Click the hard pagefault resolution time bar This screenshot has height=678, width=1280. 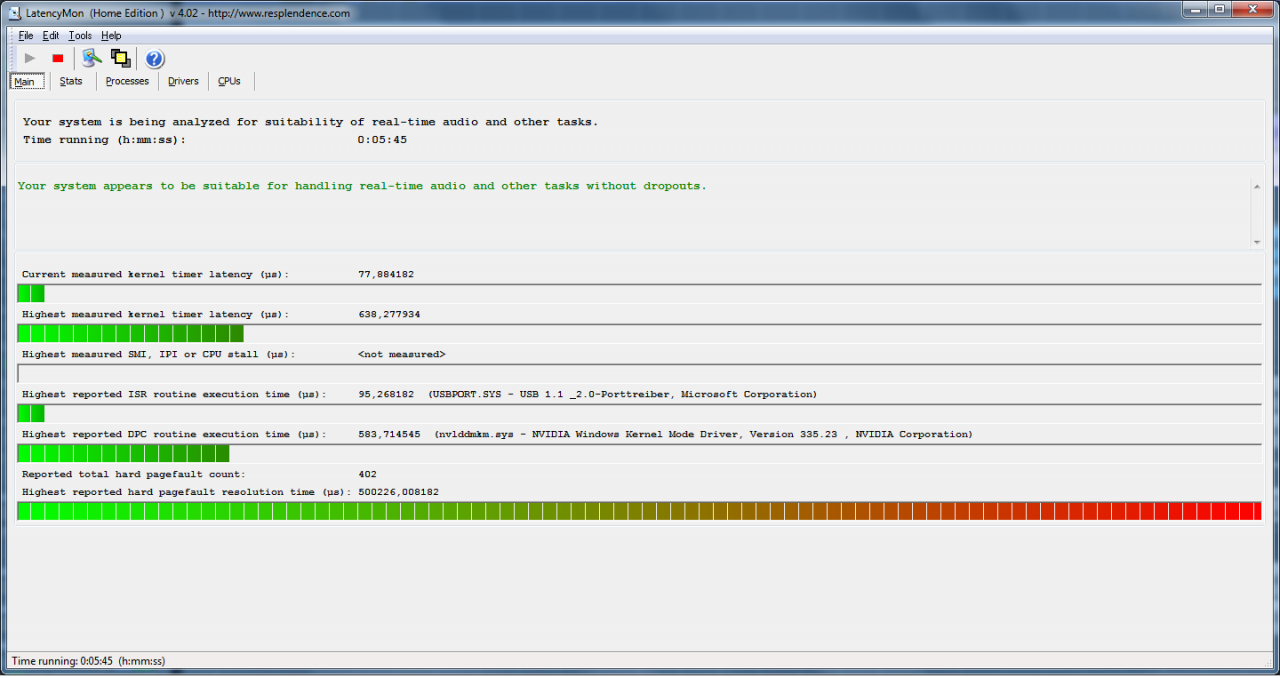click(640, 511)
